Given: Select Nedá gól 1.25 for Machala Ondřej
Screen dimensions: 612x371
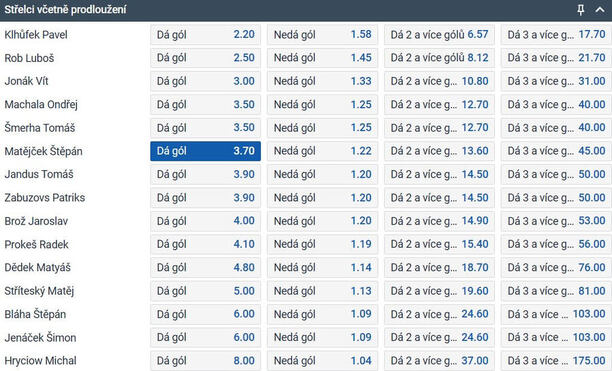Looking at the screenshot, I should [x=322, y=104].
